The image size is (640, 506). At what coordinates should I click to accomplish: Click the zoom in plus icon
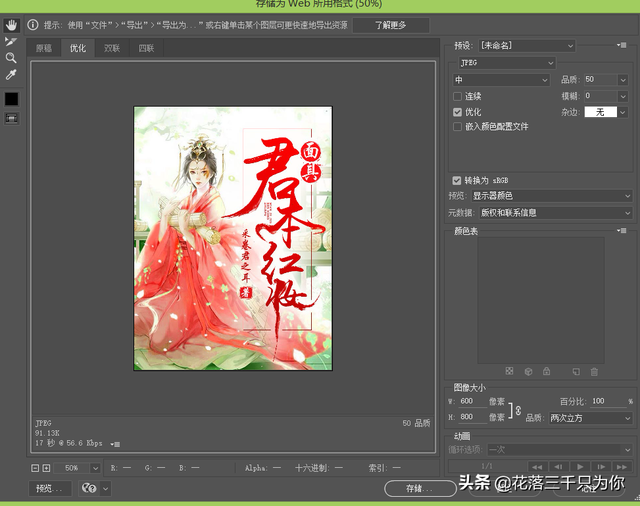tap(47, 468)
